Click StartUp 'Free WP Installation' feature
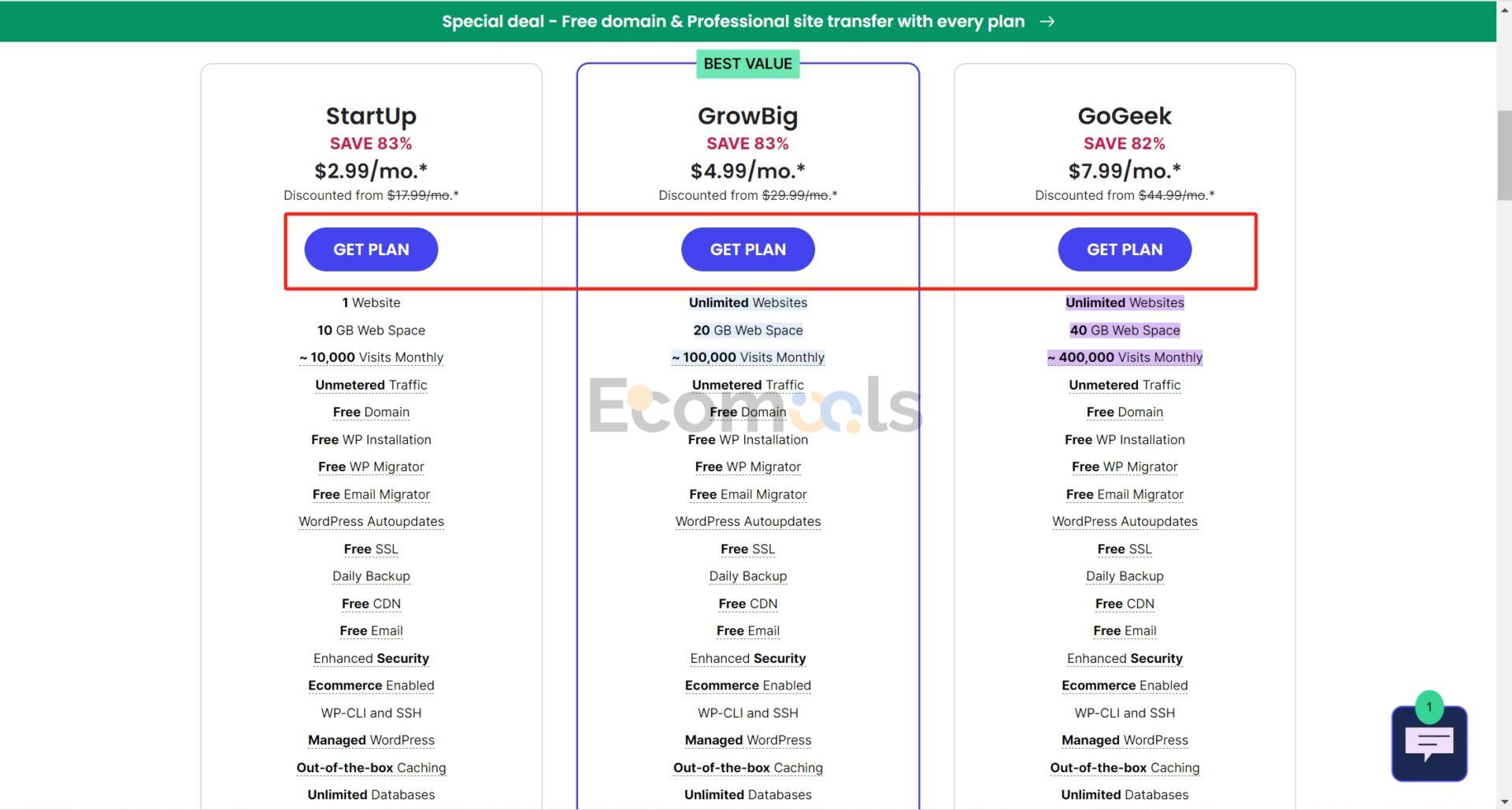Viewport: 1512px width, 810px height. (371, 439)
